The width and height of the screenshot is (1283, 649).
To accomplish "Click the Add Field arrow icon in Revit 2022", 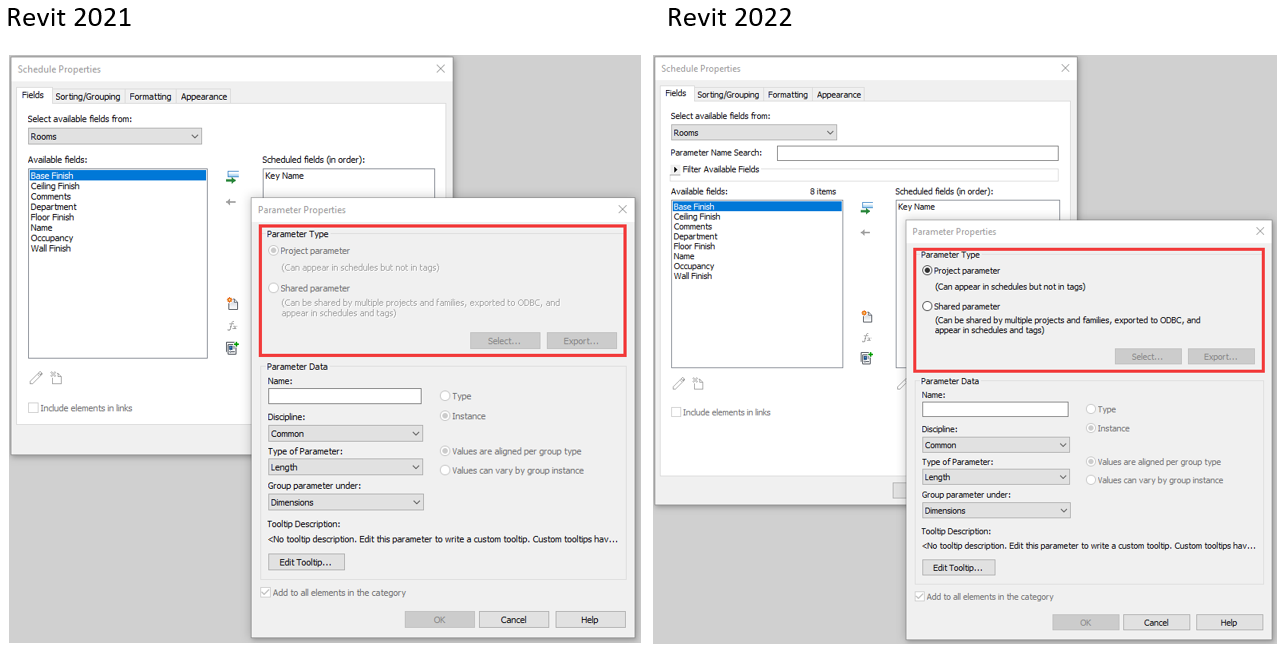I will [x=867, y=208].
